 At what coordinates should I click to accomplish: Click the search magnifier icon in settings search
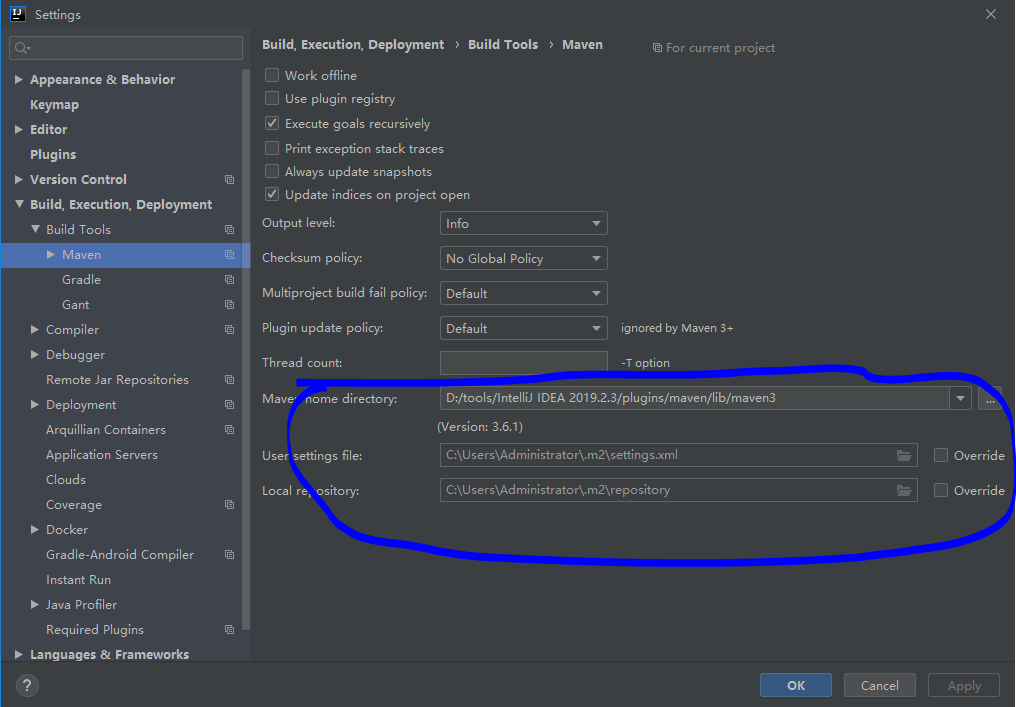point(22,48)
